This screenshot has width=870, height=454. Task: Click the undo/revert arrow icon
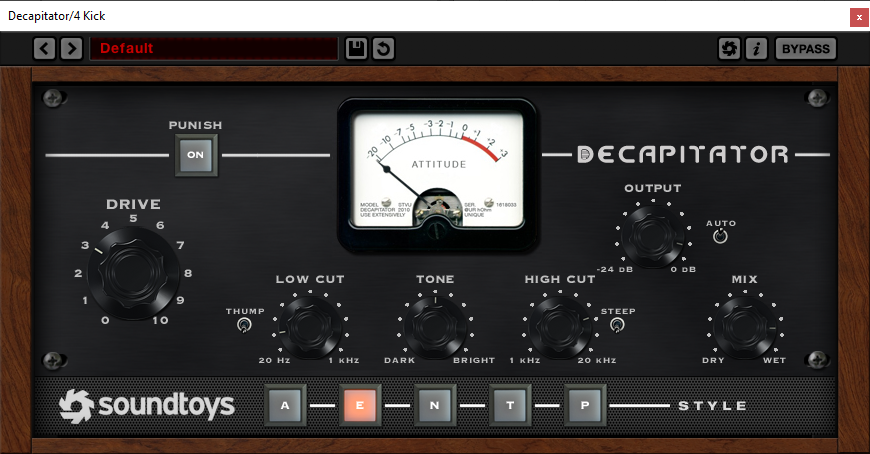pos(383,48)
